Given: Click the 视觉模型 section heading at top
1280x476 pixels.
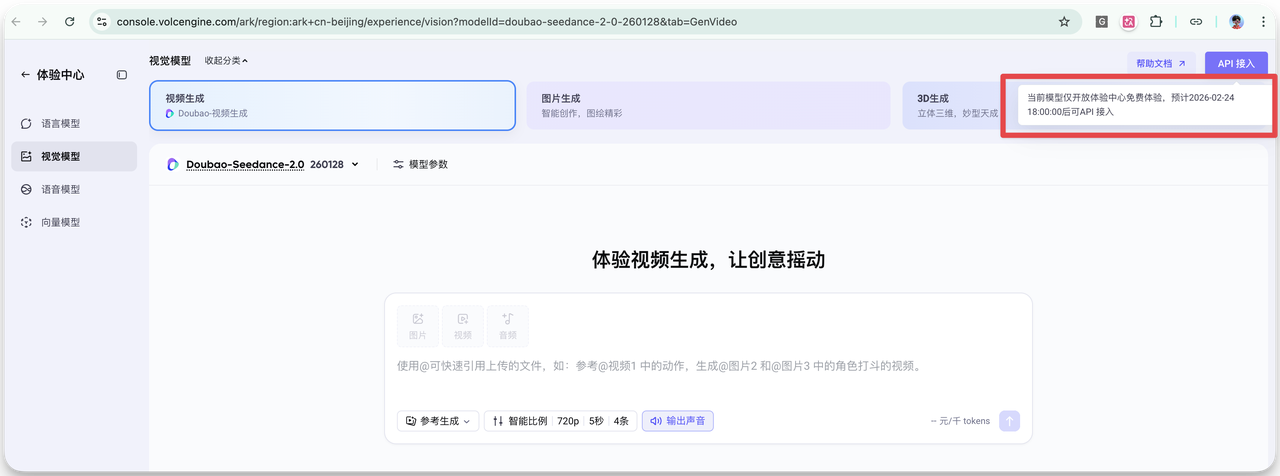Looking at the screenshot, I should click(170, 61).
